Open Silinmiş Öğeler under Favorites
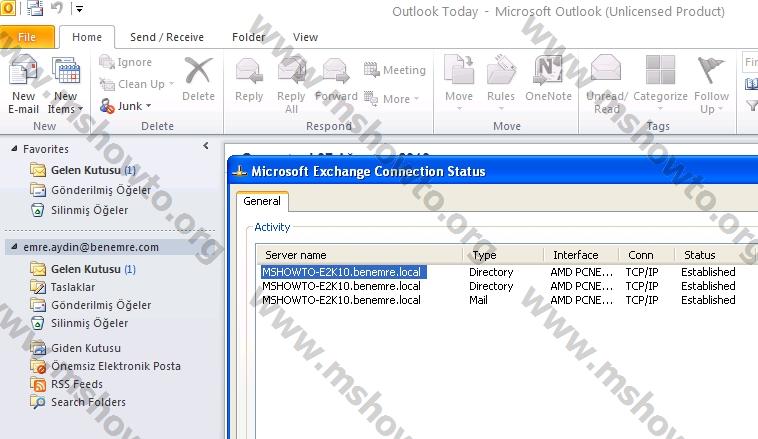 (79, 210)
